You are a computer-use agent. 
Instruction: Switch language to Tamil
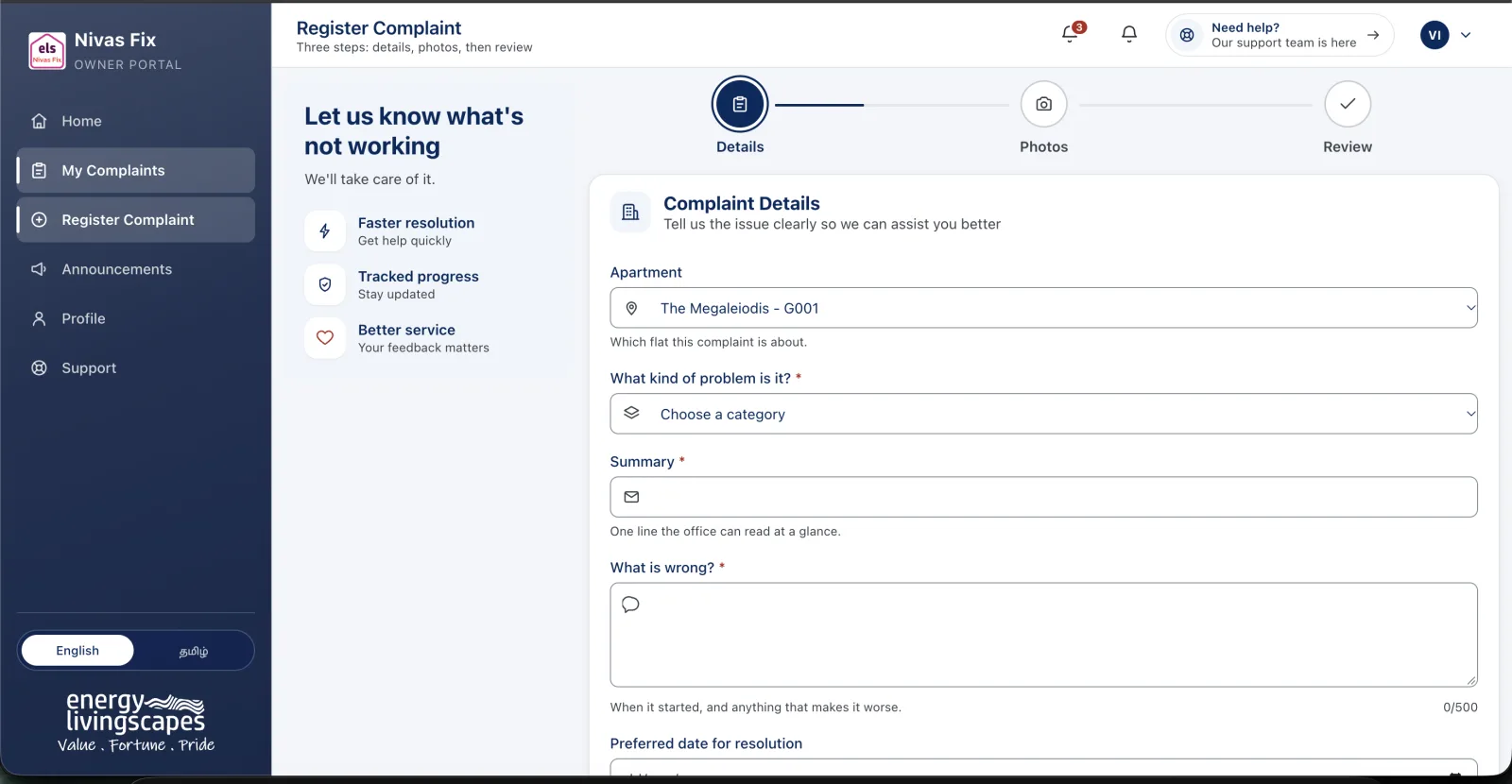coord(194,651)
